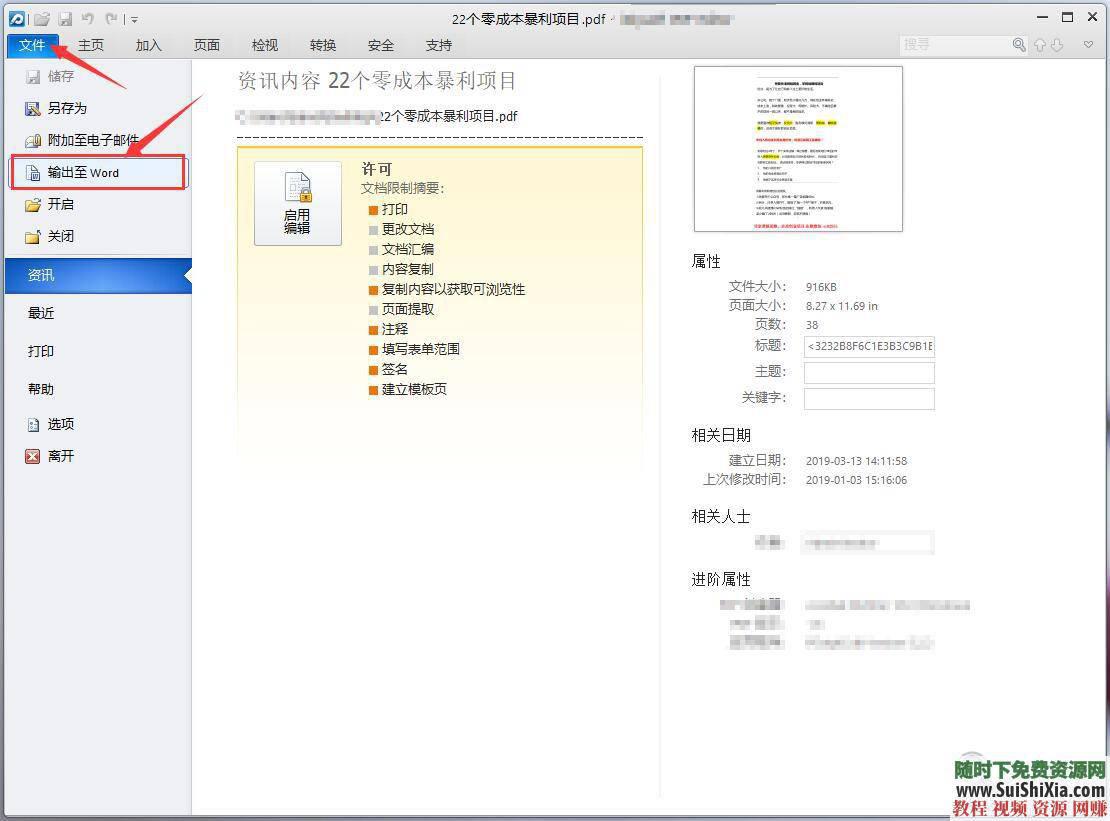The width and height of the screenshot is (1110, 821).
Task: Click the collapse chevron at top right corner
Action: (x=1088, y=44)
